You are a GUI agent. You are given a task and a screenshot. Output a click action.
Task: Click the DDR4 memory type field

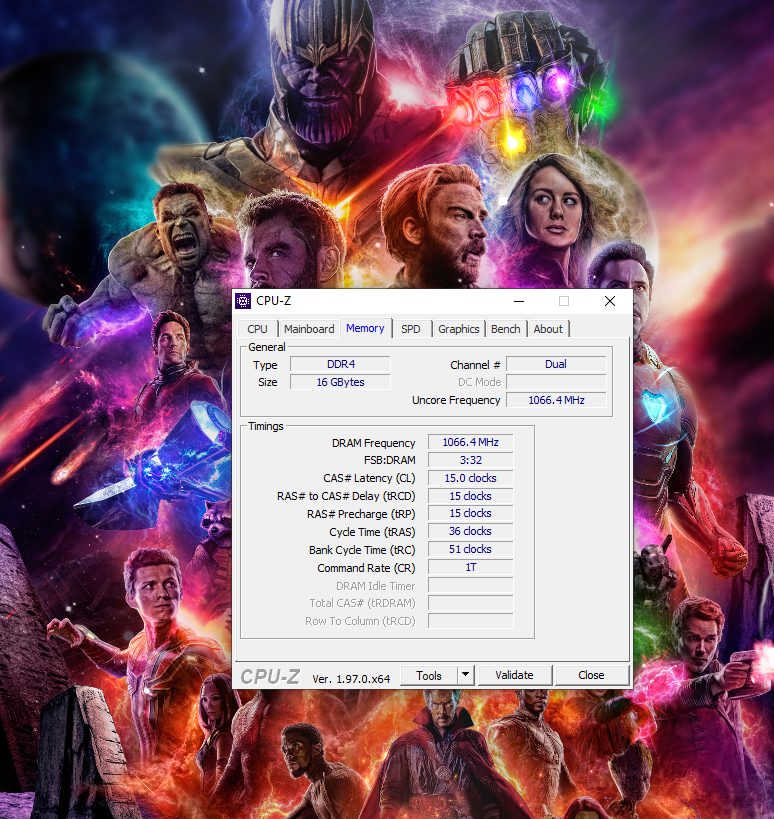(341, 364)
